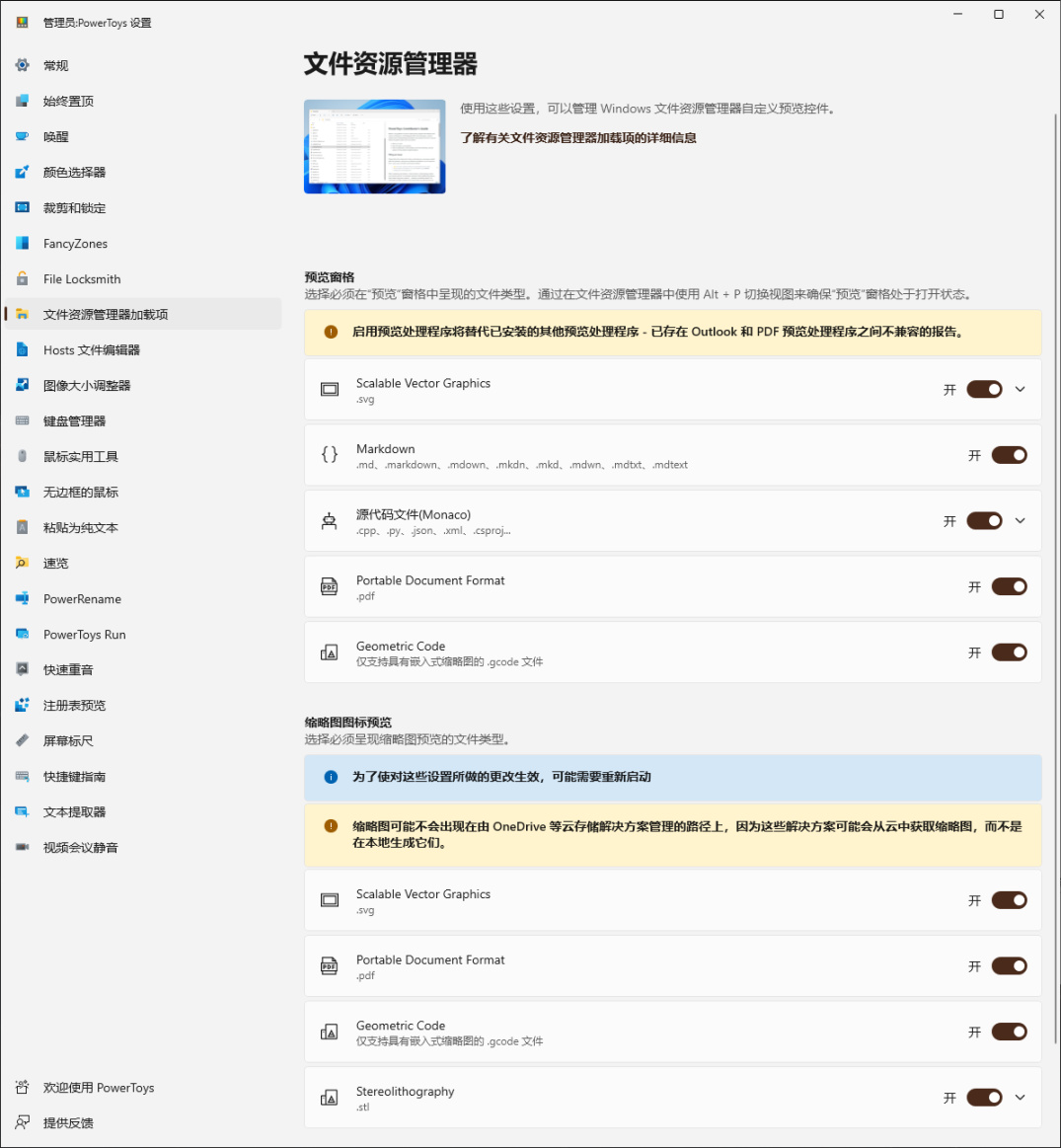
Task: Click the Outlook PDF incompatibility warning
Action: pos(673,332)
